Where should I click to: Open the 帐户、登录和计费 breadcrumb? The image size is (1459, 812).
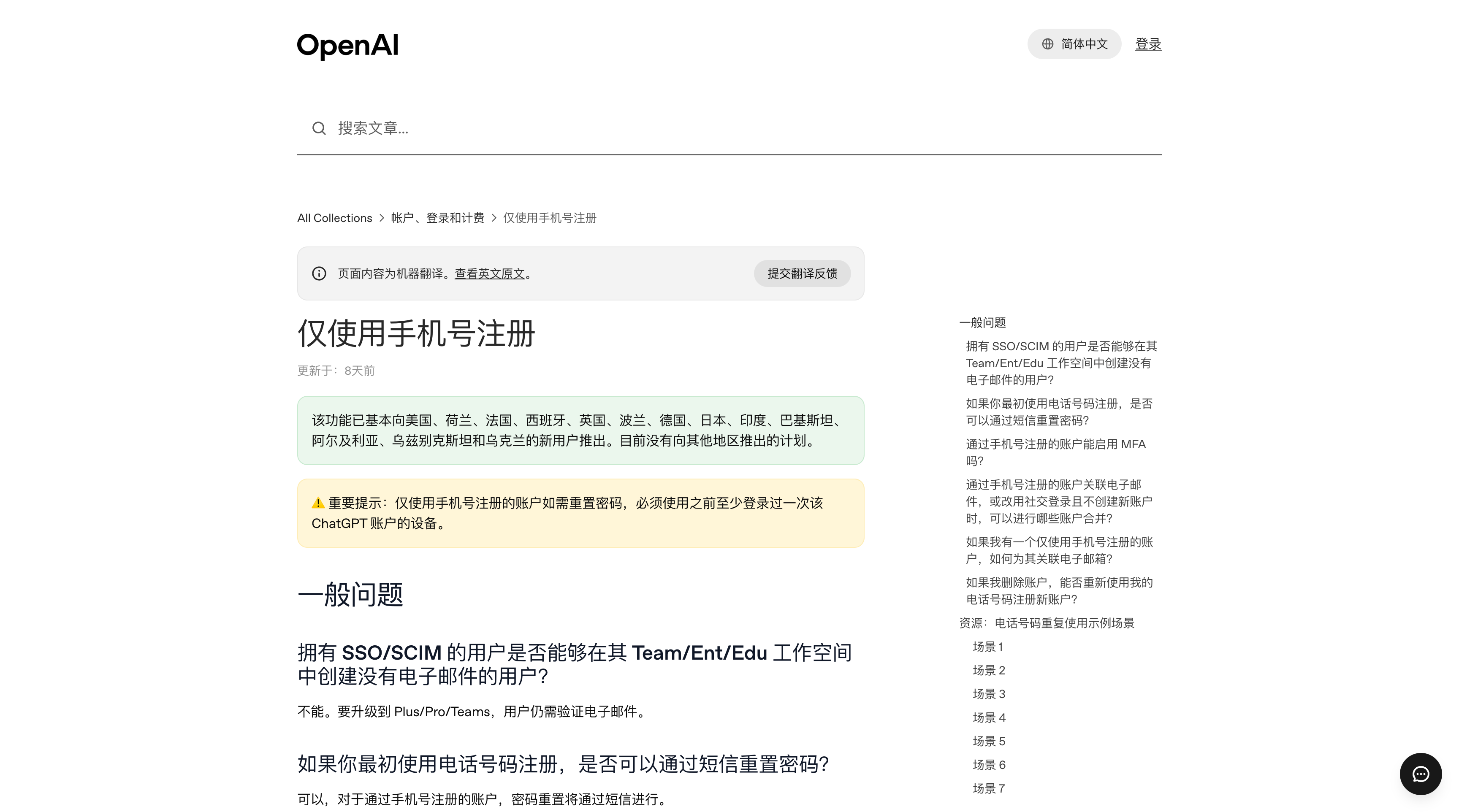(437, 218)
